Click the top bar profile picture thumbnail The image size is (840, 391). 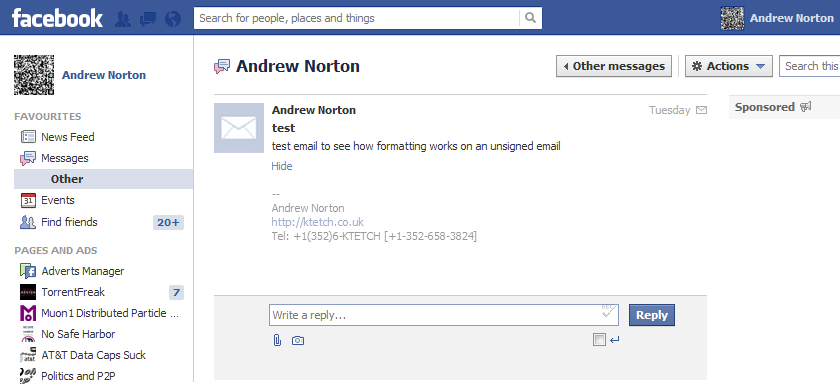[x=732, y=18]
